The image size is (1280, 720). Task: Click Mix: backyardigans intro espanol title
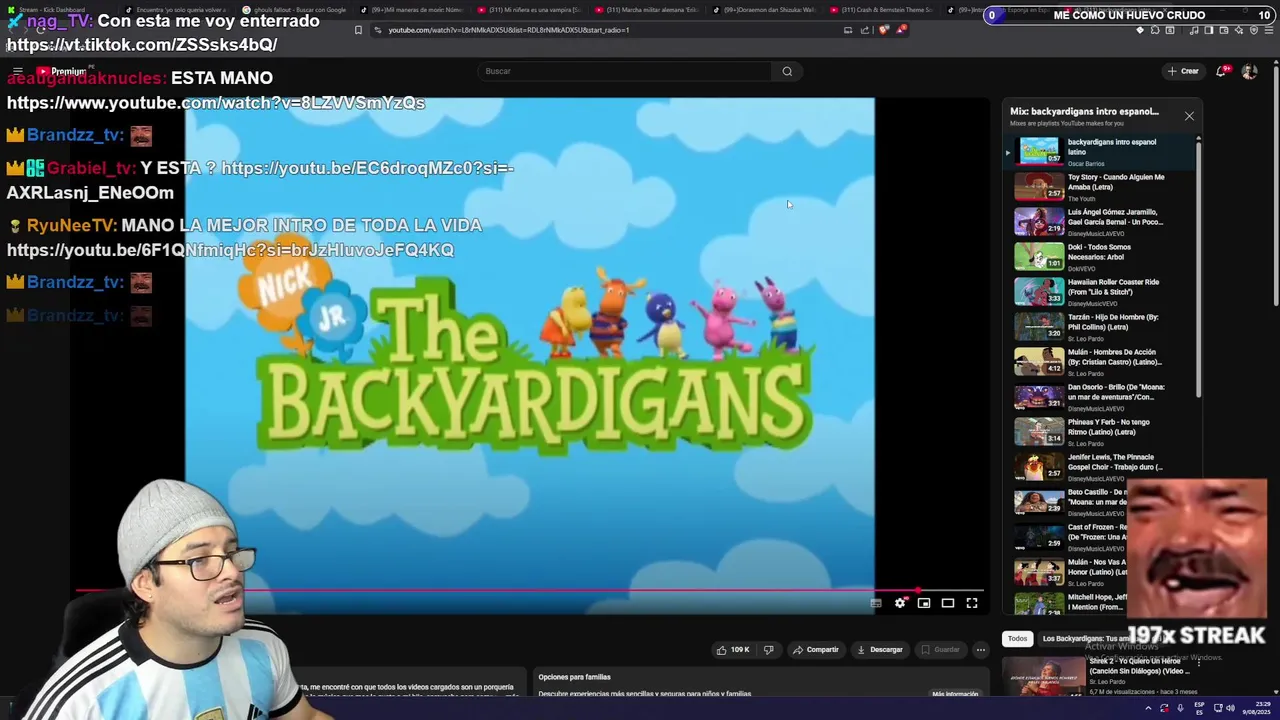[x=1084, y=111]
